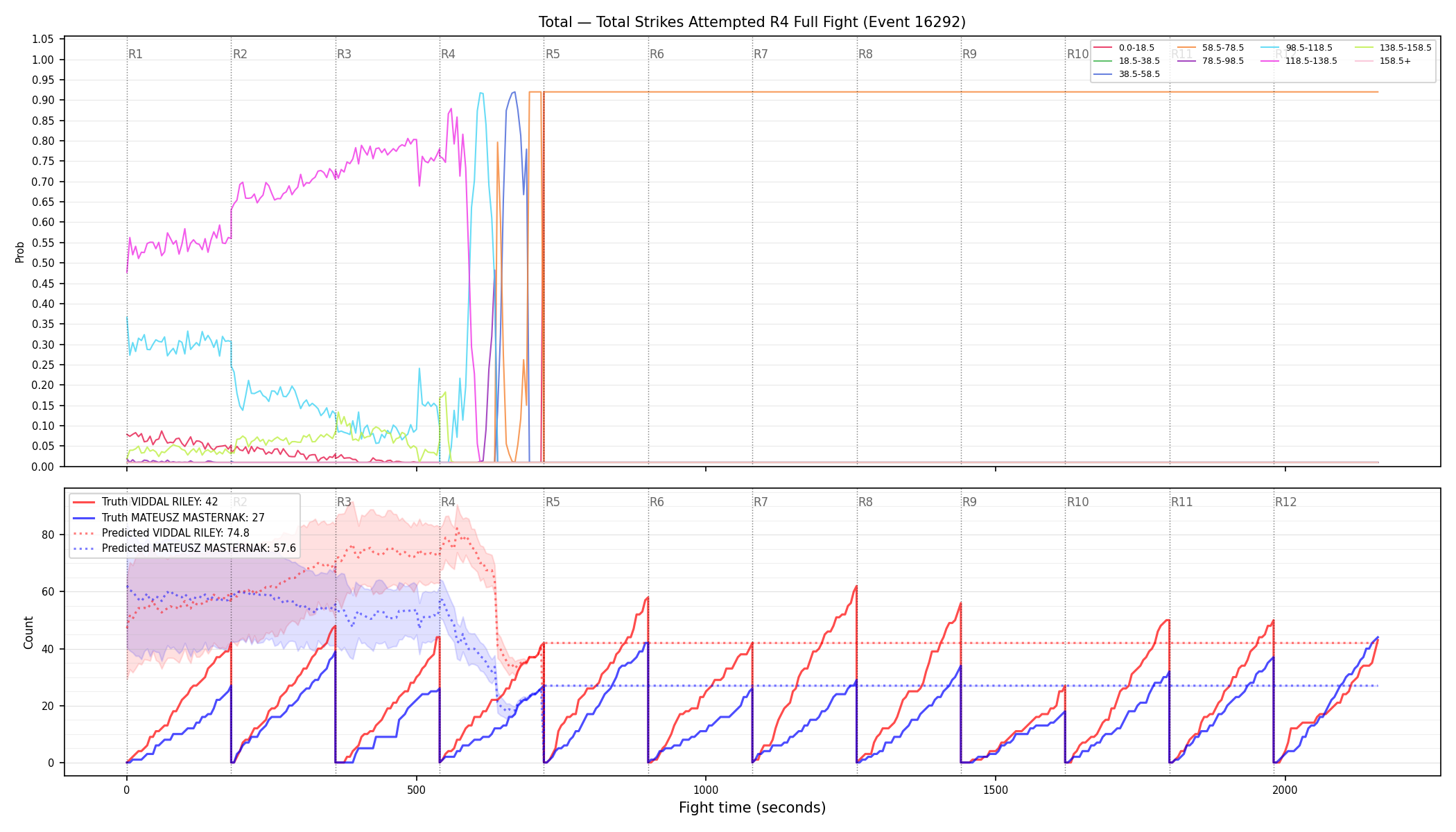Click the R12 round marker in bottom chart

1286,502
